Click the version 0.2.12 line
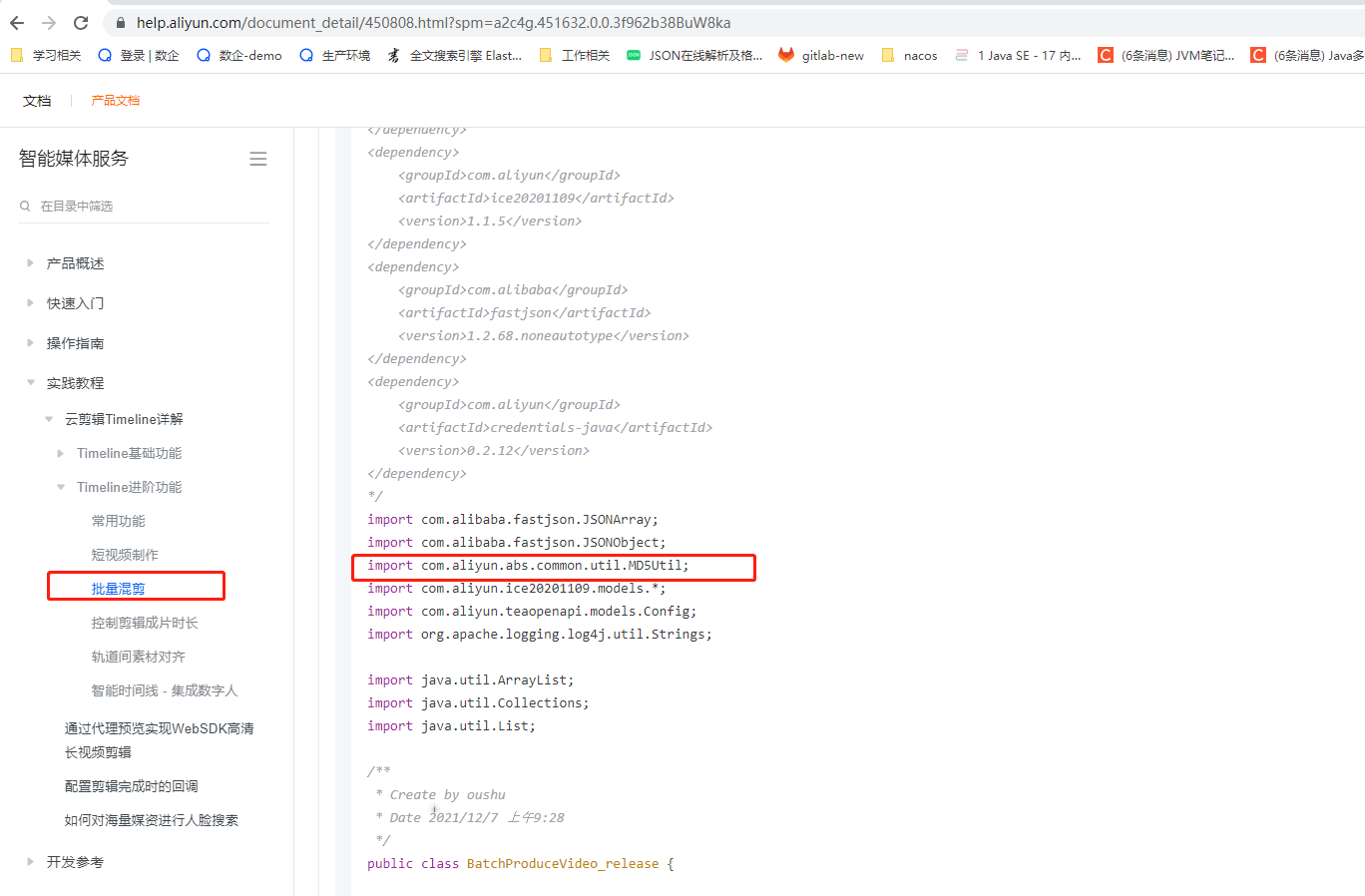1365x896 pixels. tap(494, 451)
